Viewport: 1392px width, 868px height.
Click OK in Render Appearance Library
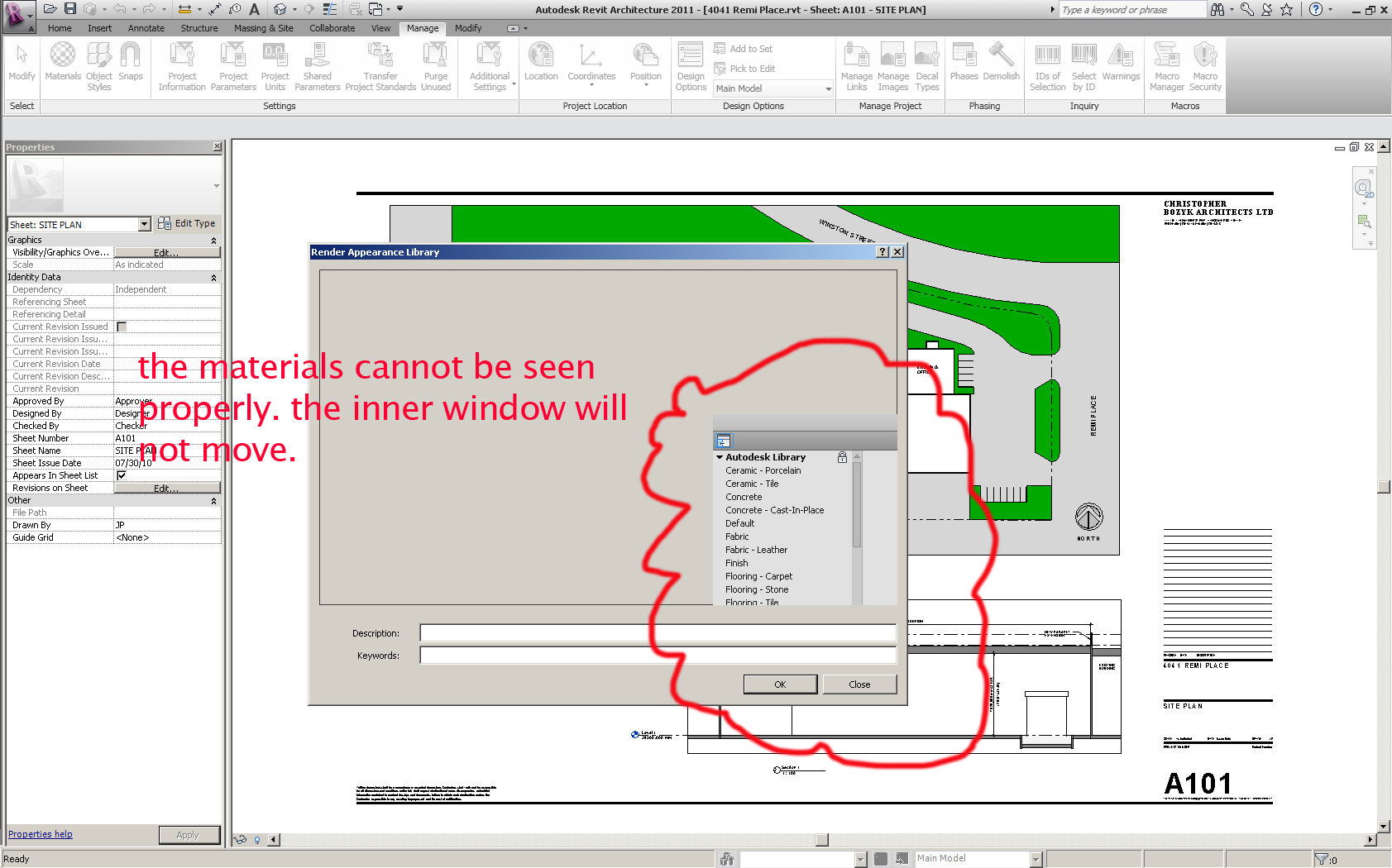coord(780,684)
